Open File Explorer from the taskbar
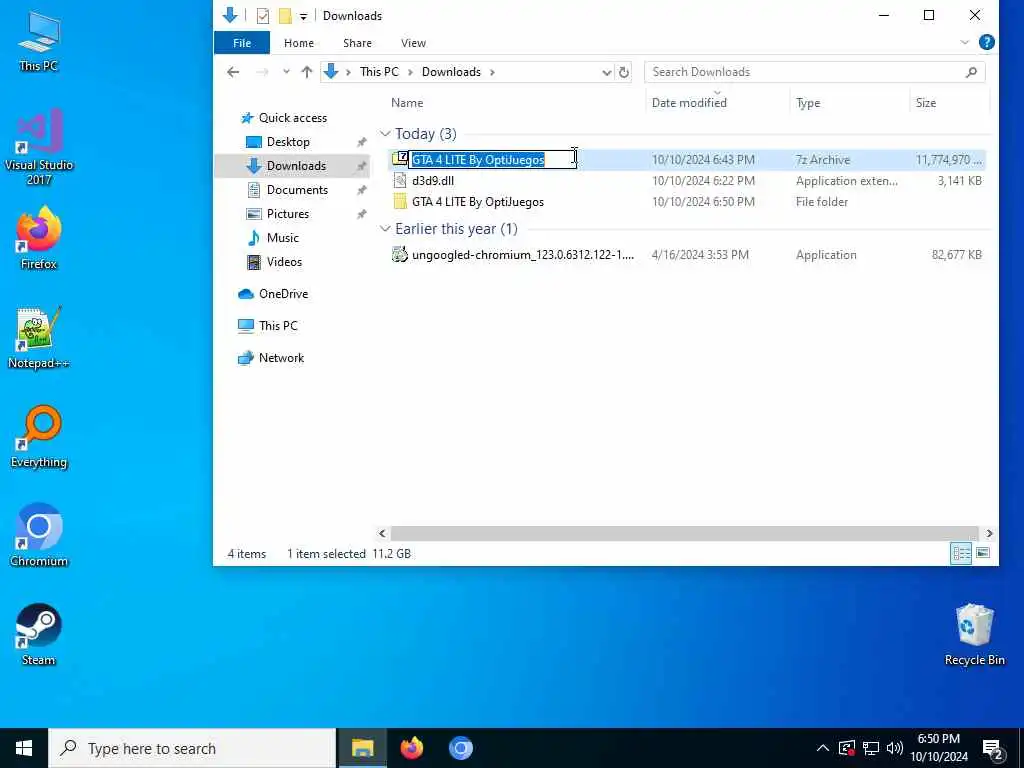 click(362, 748)
